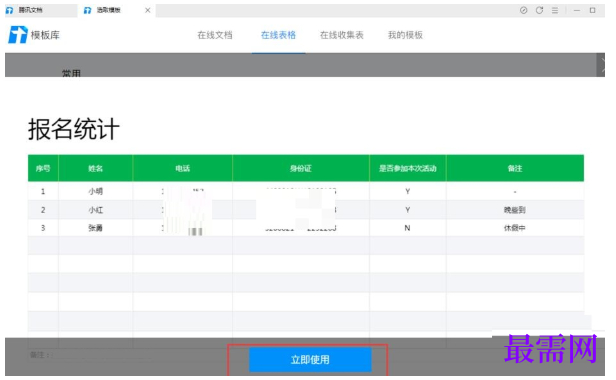Minimize the window
The image size is (616, 380).
pos(577,10)
